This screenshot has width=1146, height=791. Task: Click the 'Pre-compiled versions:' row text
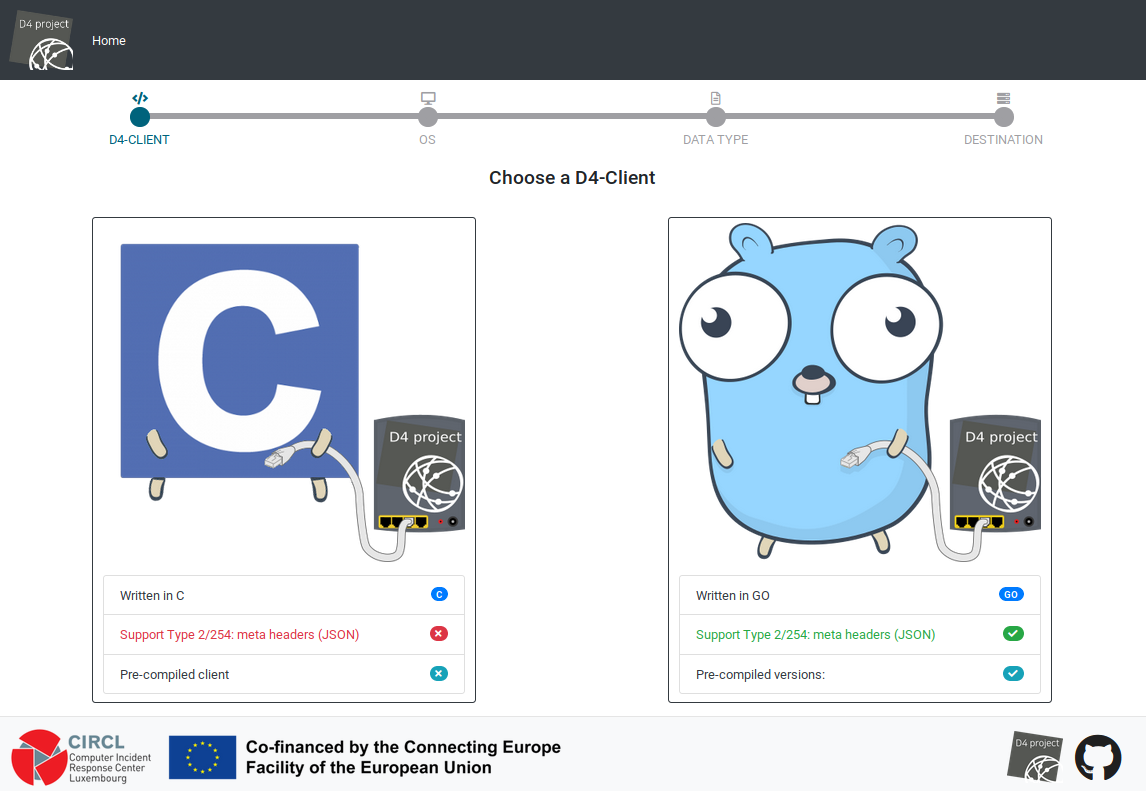760,675
